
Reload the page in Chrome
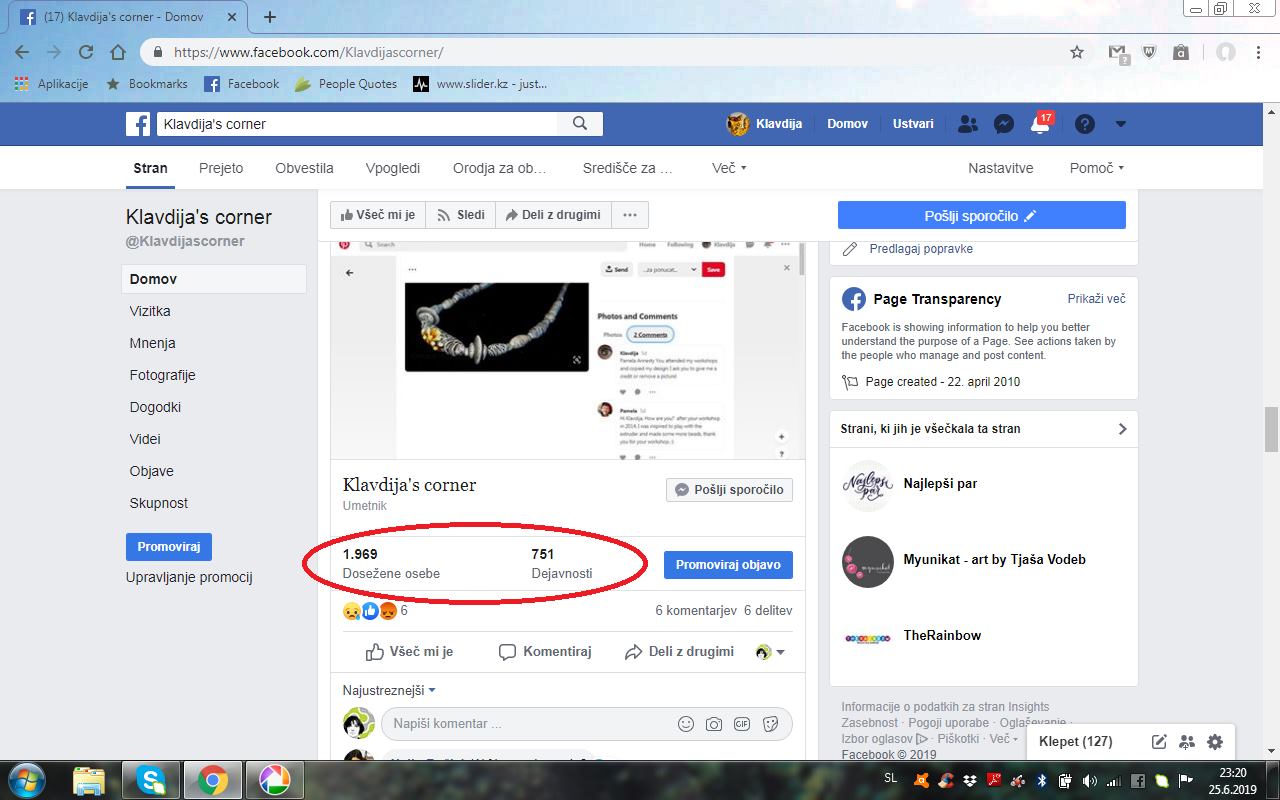tap(86, 52)
